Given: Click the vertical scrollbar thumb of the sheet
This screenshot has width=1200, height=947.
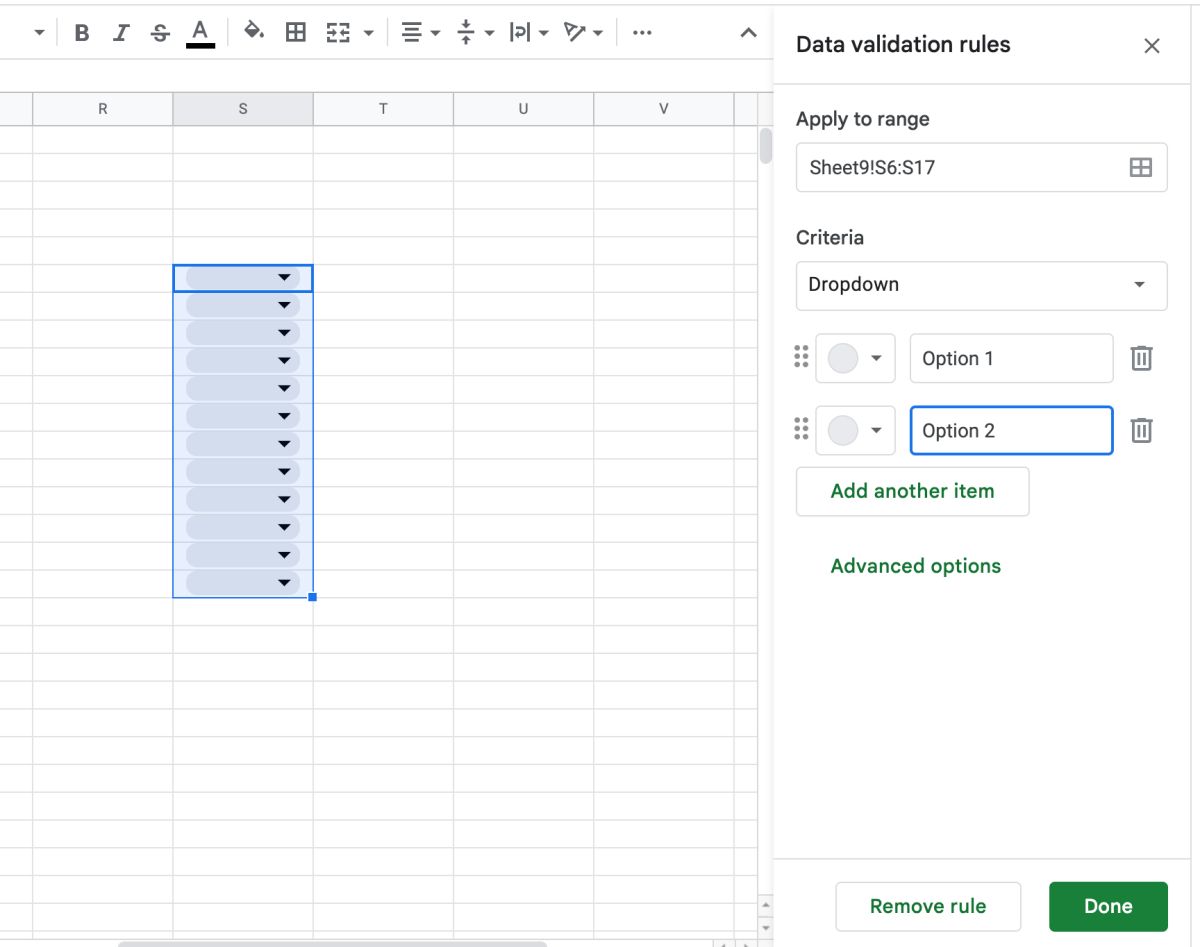Looking at the screenshot, I should click(x=766, y=145).
